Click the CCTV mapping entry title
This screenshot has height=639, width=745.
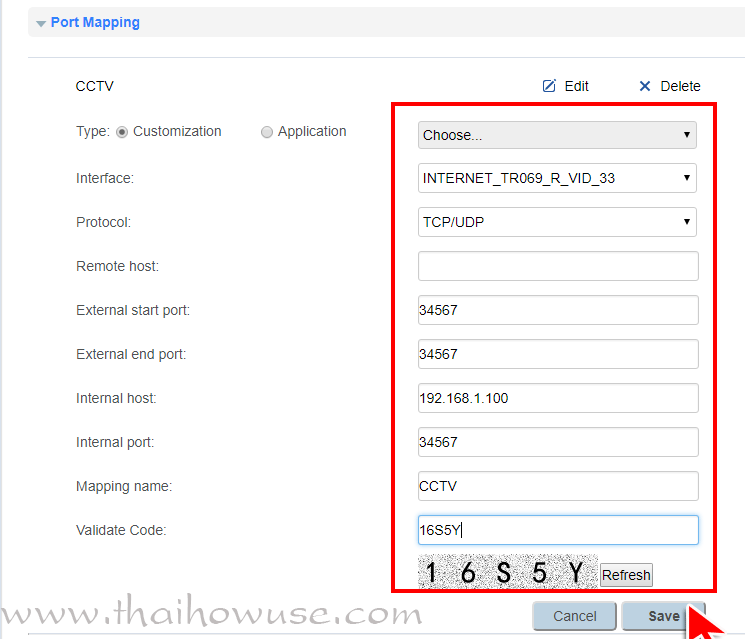[95, 86]
